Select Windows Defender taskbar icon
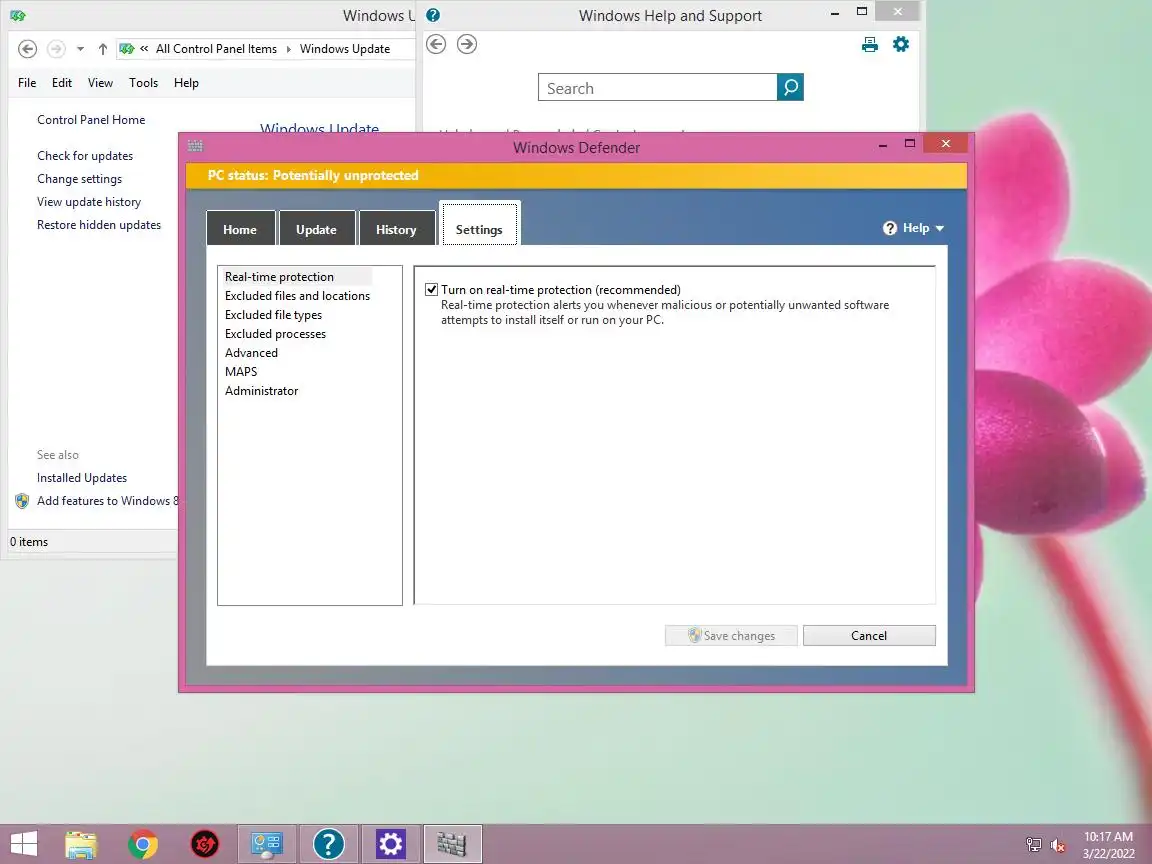1152x864 pixels. (x=453, y=844)
